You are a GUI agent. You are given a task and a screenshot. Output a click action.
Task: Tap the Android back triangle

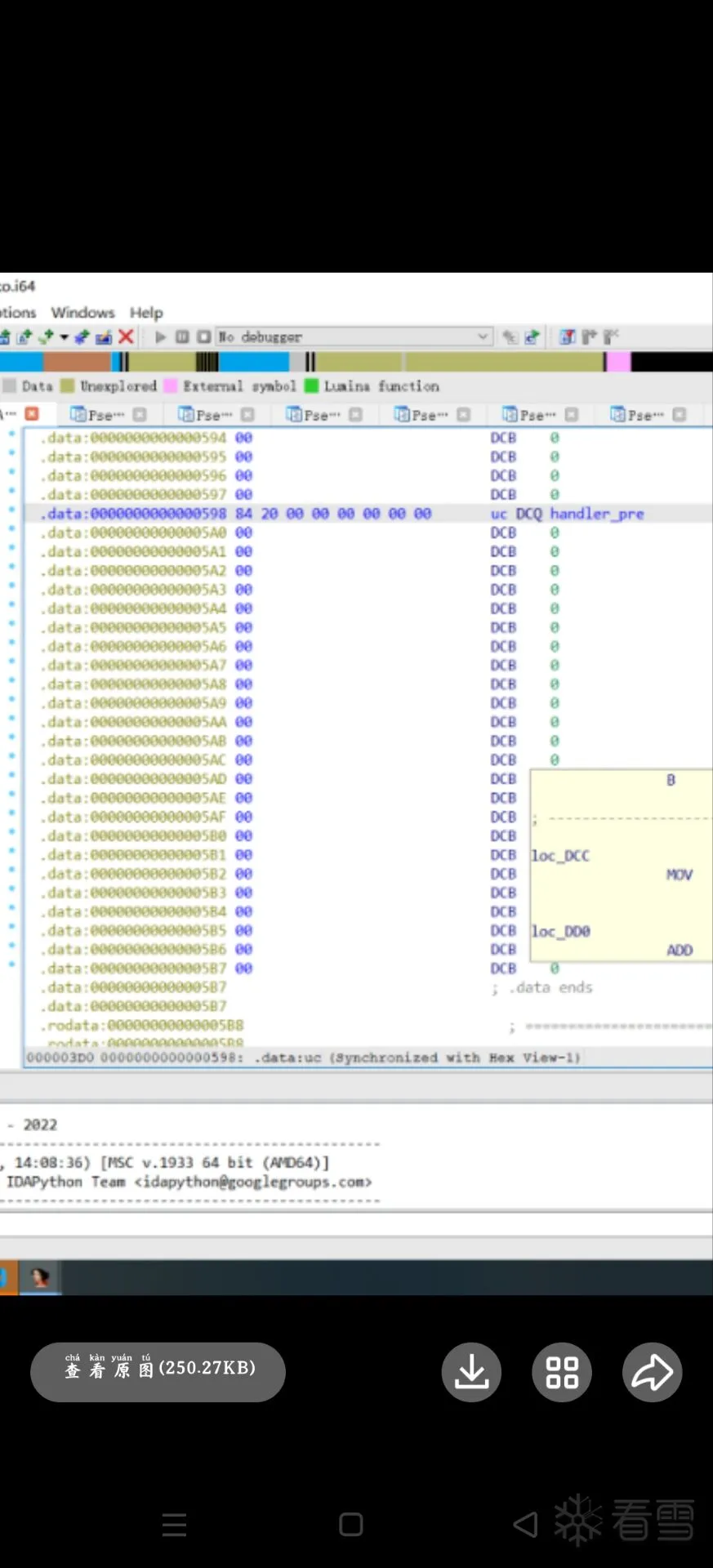point(526,1524)
